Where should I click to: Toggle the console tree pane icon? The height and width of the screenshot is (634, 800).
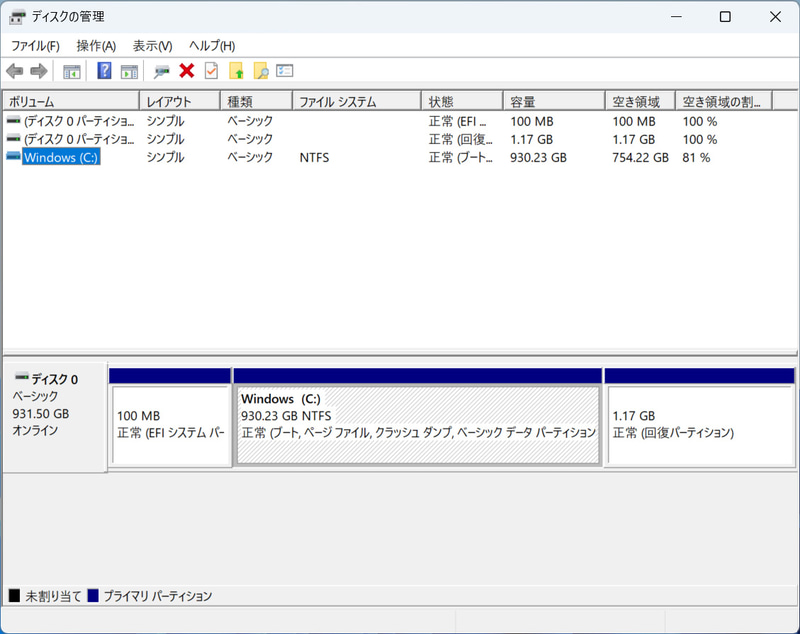pyautogui.click(x=71, y=71)
